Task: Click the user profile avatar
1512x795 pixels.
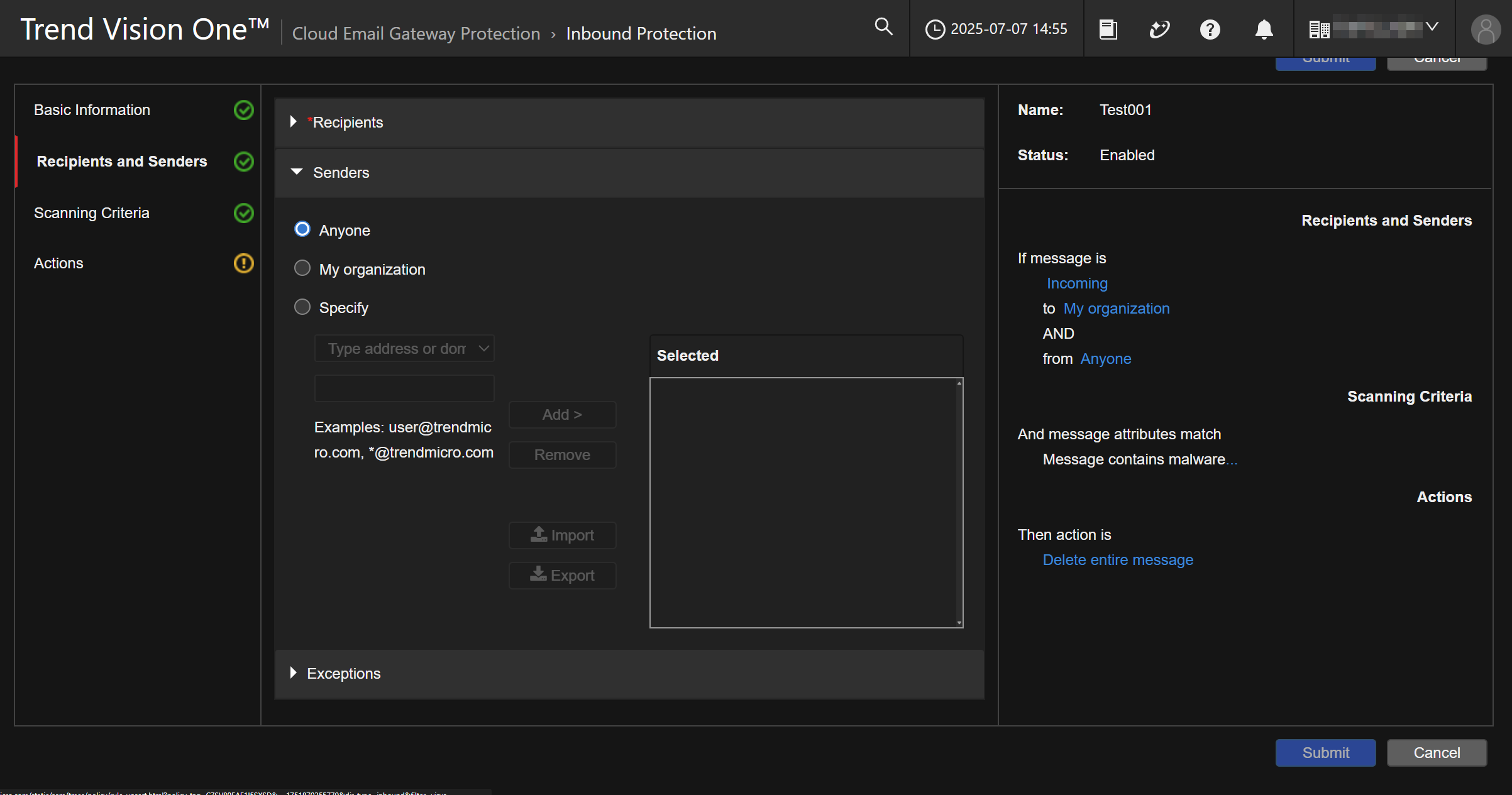Action: 1486,30
